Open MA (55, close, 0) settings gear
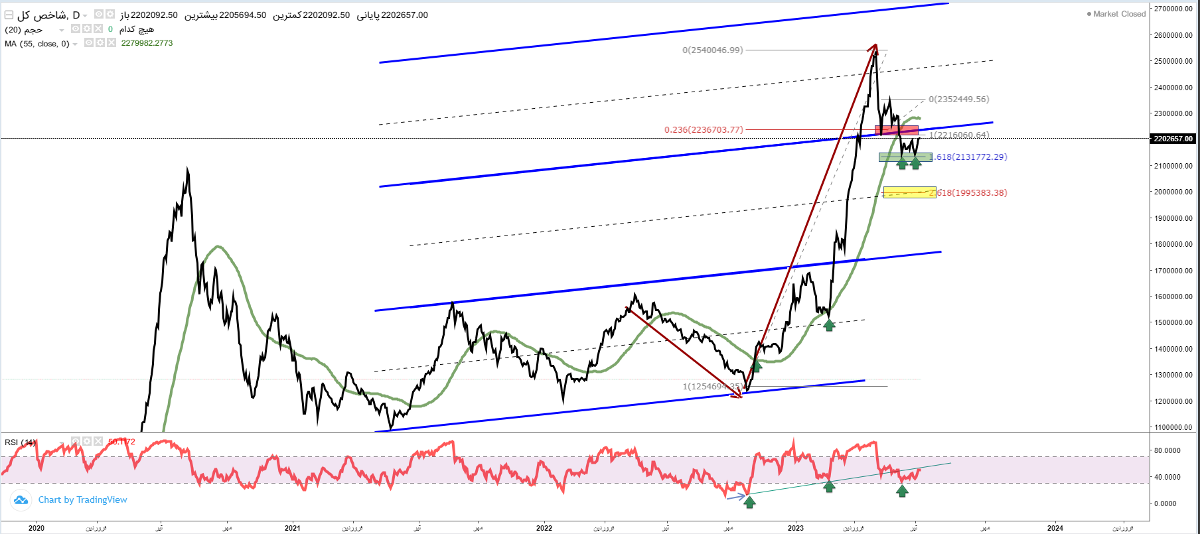The width and height of the screenshot is (1200, 534). pyautogui.click(x=100, y=43)
